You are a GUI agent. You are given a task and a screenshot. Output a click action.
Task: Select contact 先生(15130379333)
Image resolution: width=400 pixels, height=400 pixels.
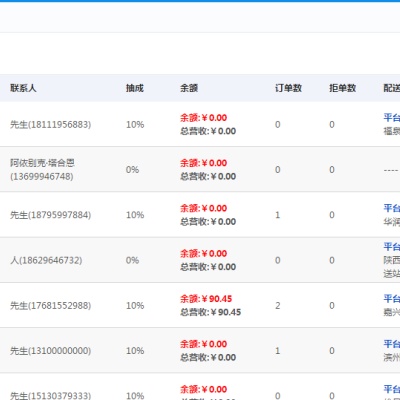point(50,396)
